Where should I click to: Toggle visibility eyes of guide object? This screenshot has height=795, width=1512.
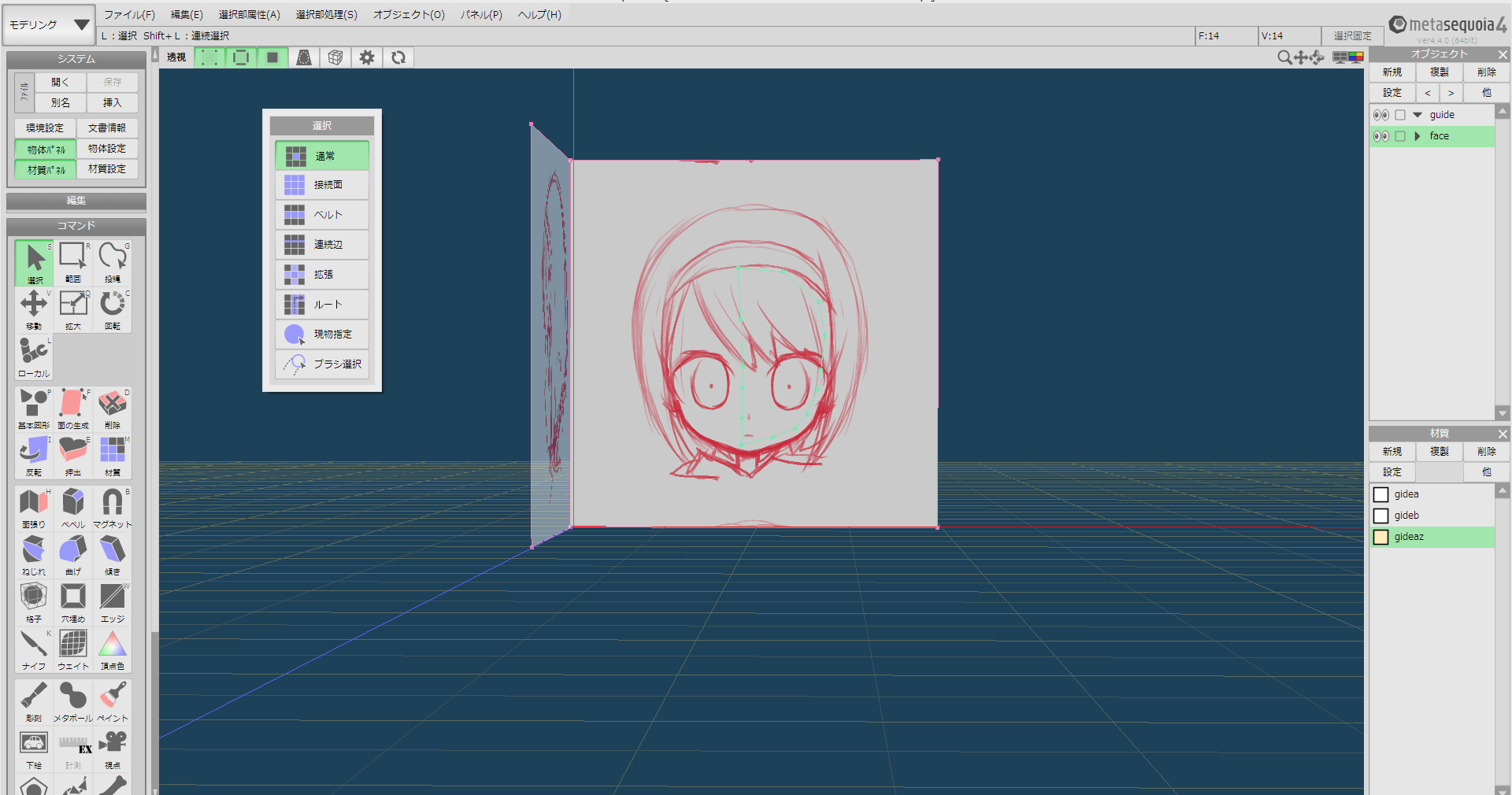point(1381,115)
